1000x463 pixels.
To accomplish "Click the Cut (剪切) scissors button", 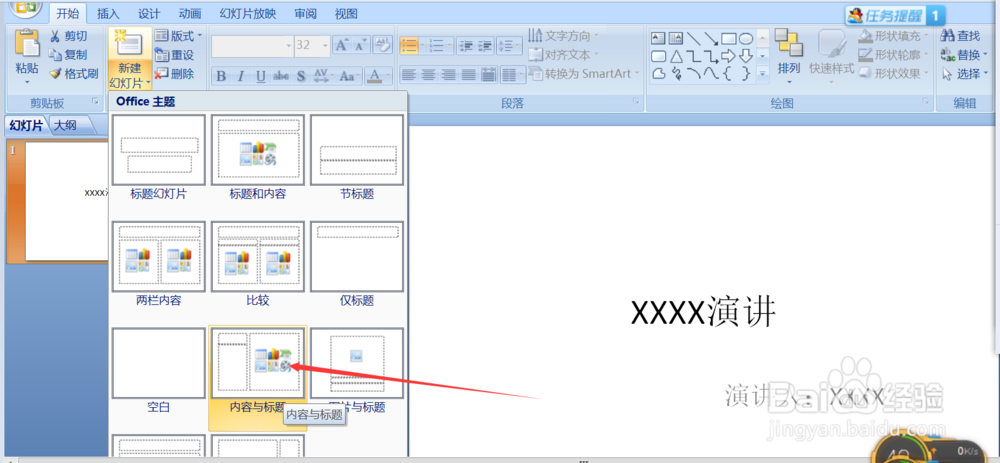I will [x=68, y=36].
